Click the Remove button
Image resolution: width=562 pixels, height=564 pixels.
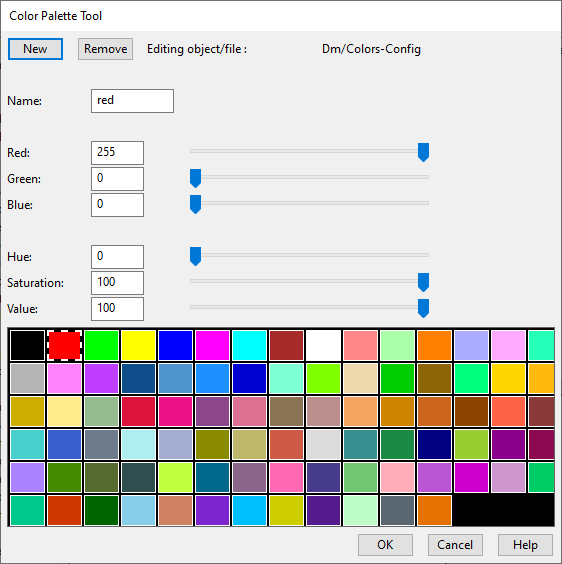[105, 49]
